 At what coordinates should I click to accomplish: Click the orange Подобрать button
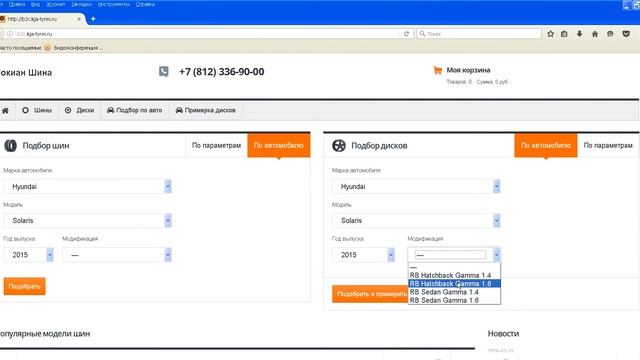click(24, 286)
